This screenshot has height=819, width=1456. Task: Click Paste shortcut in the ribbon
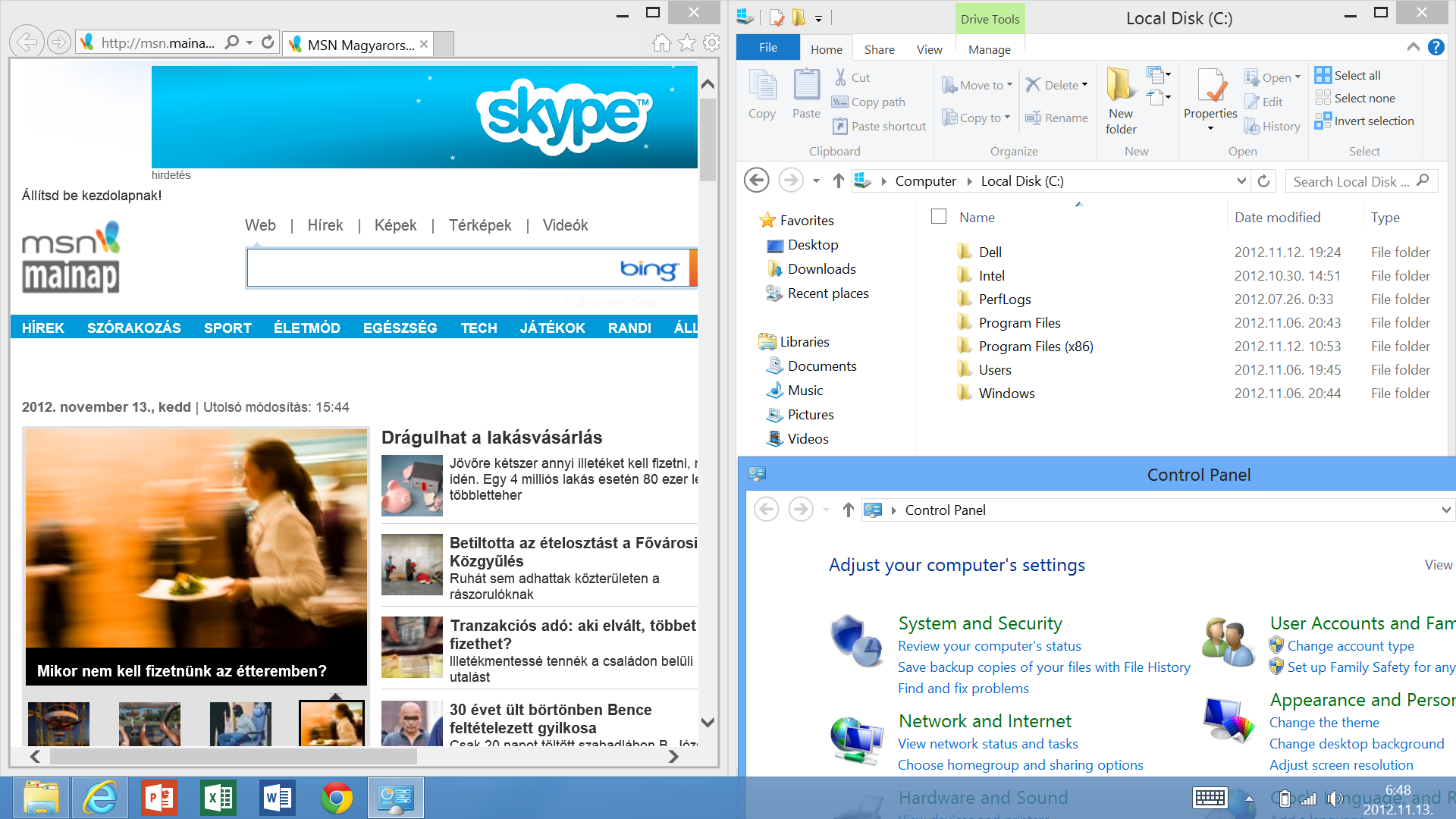click(880, 126)
